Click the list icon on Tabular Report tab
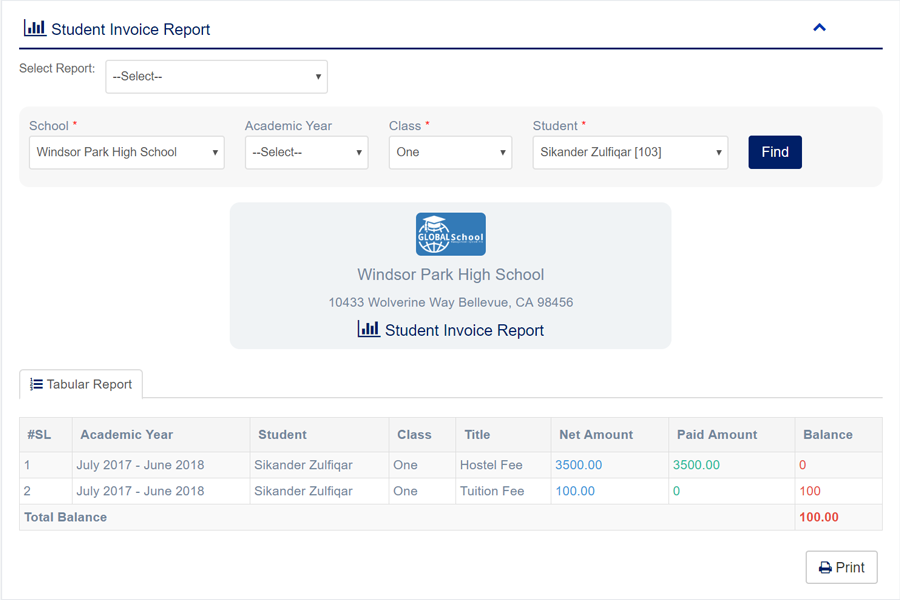 [x=36, y=384]
